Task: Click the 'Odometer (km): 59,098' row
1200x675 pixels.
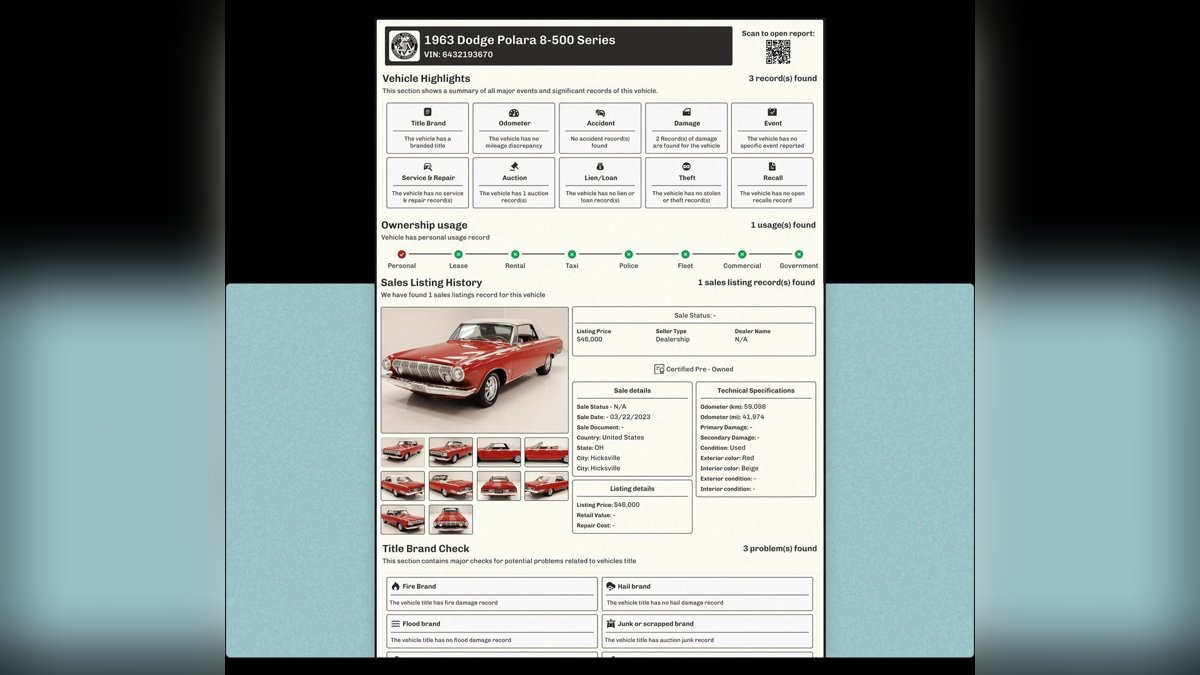Action: tap(733, 407)
